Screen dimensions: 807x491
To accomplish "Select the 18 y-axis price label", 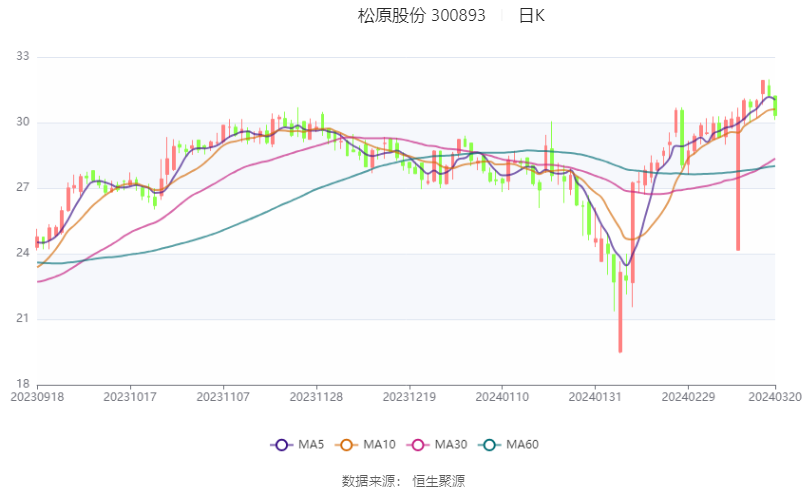I will click(x=23, y=384).
